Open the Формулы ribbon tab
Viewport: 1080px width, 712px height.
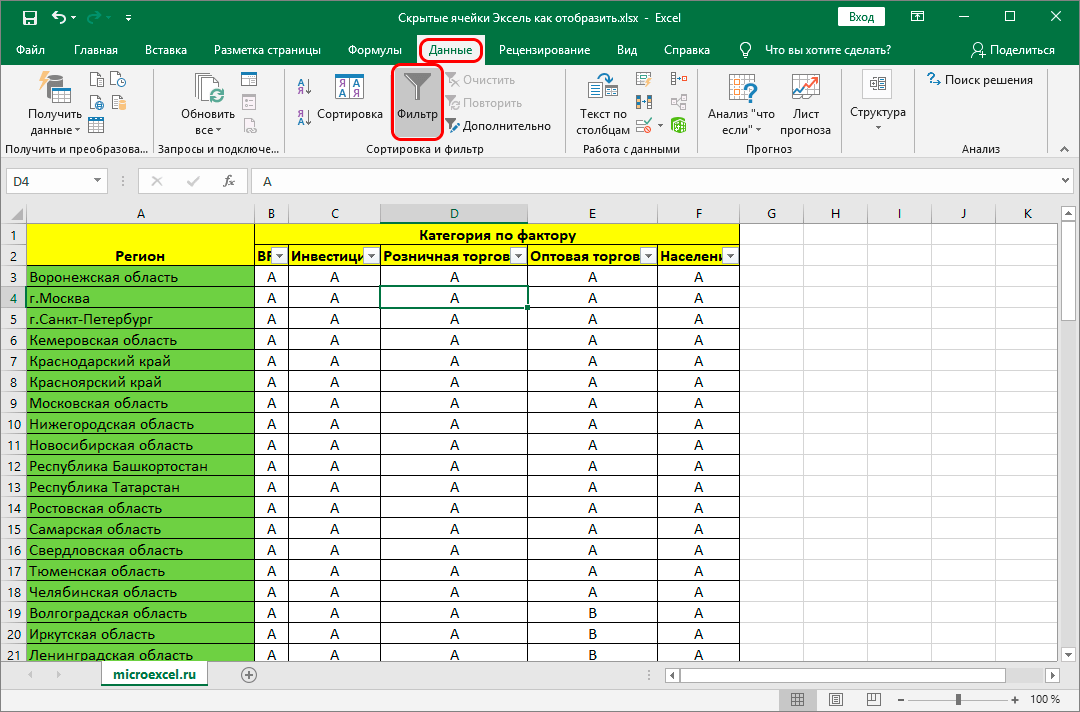(x=375, y=50)
